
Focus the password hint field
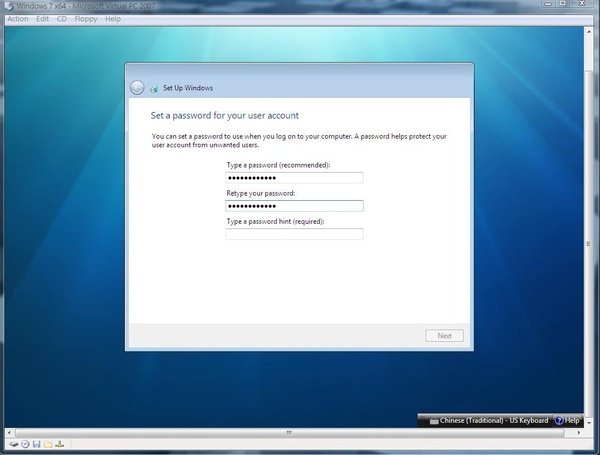[294, 234]
